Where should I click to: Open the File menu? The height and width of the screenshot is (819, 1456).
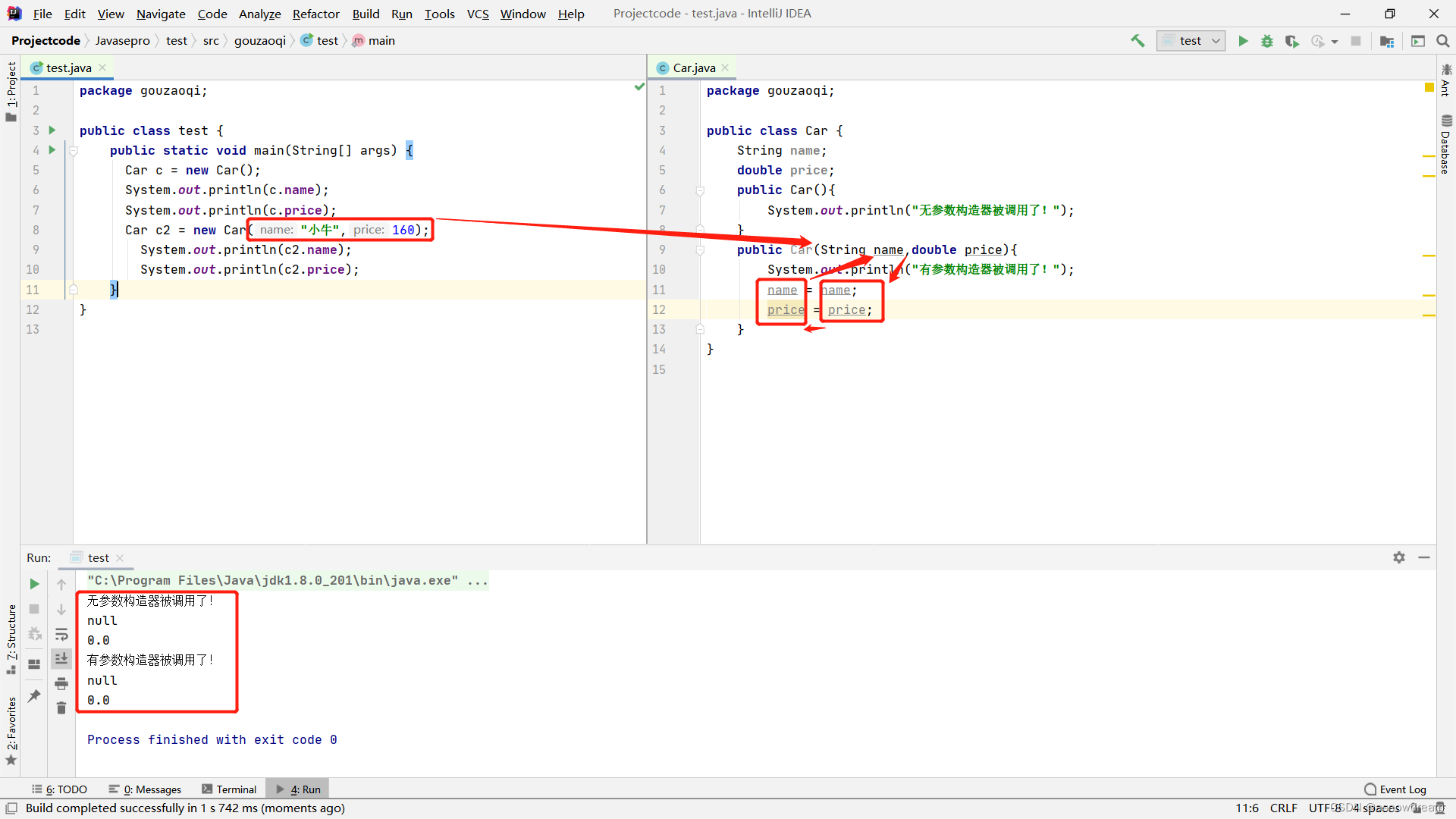point(42,14)
